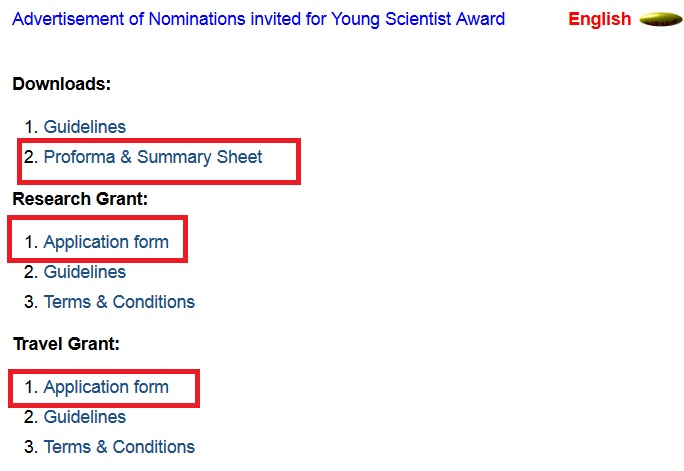The image size is (684, 471).
Task: Click the Research Grant section heading
Action: coord(80,199)
